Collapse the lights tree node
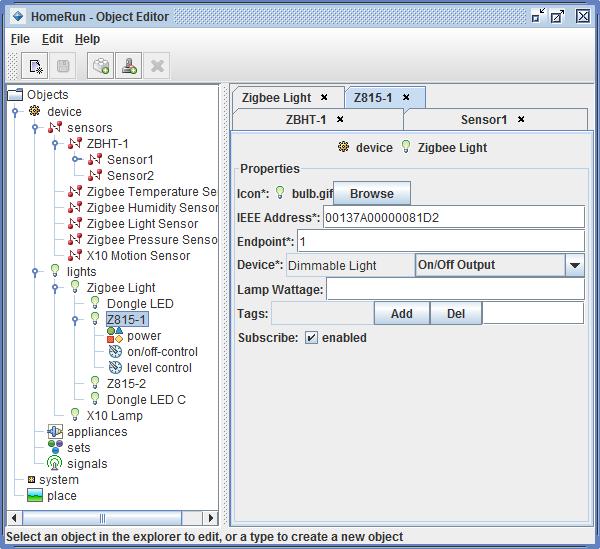Screen dimensions: 600x549 (x=35, y=272)
